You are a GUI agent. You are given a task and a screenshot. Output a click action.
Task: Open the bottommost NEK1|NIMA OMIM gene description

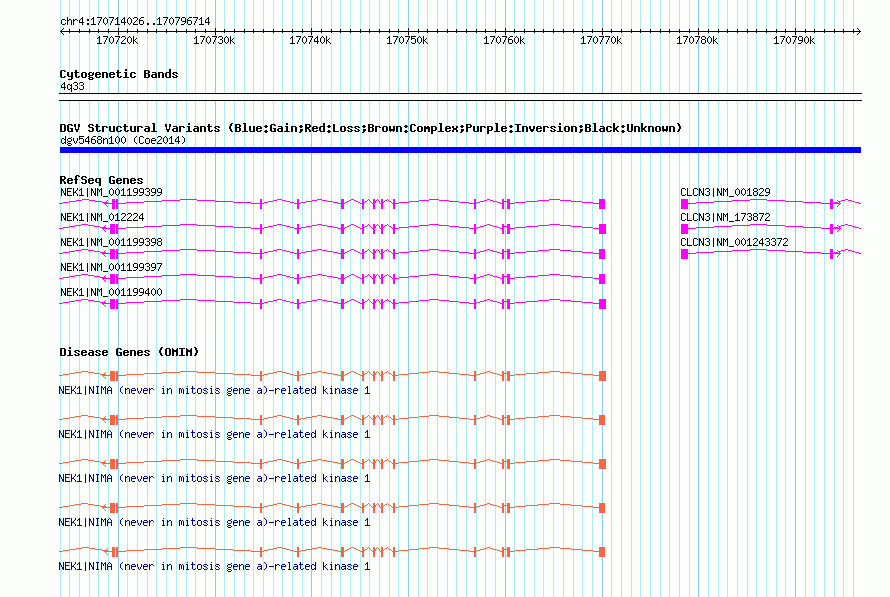point(214,566)
